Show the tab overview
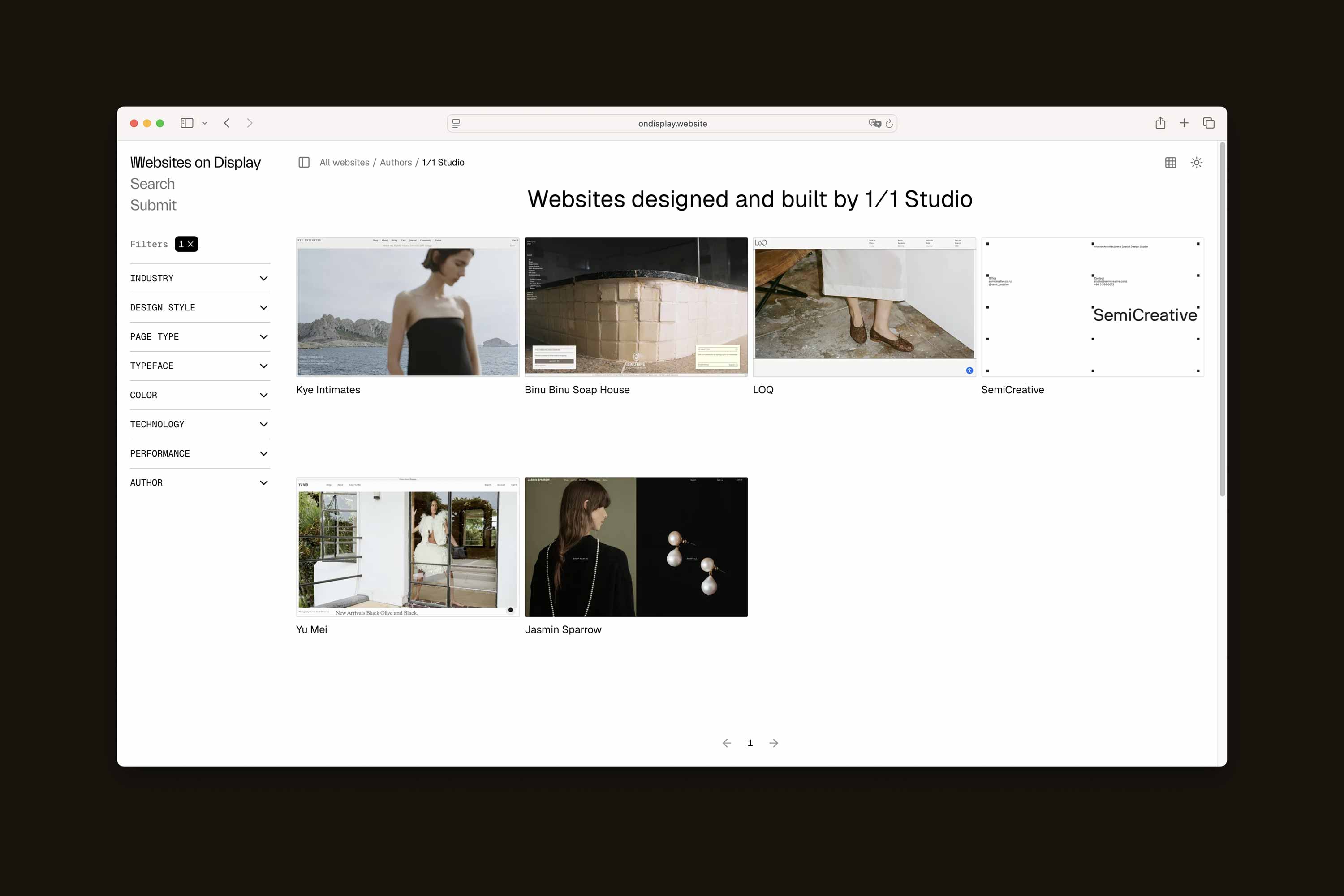This screenshot has height=896, width=1344. (1209, 123)
